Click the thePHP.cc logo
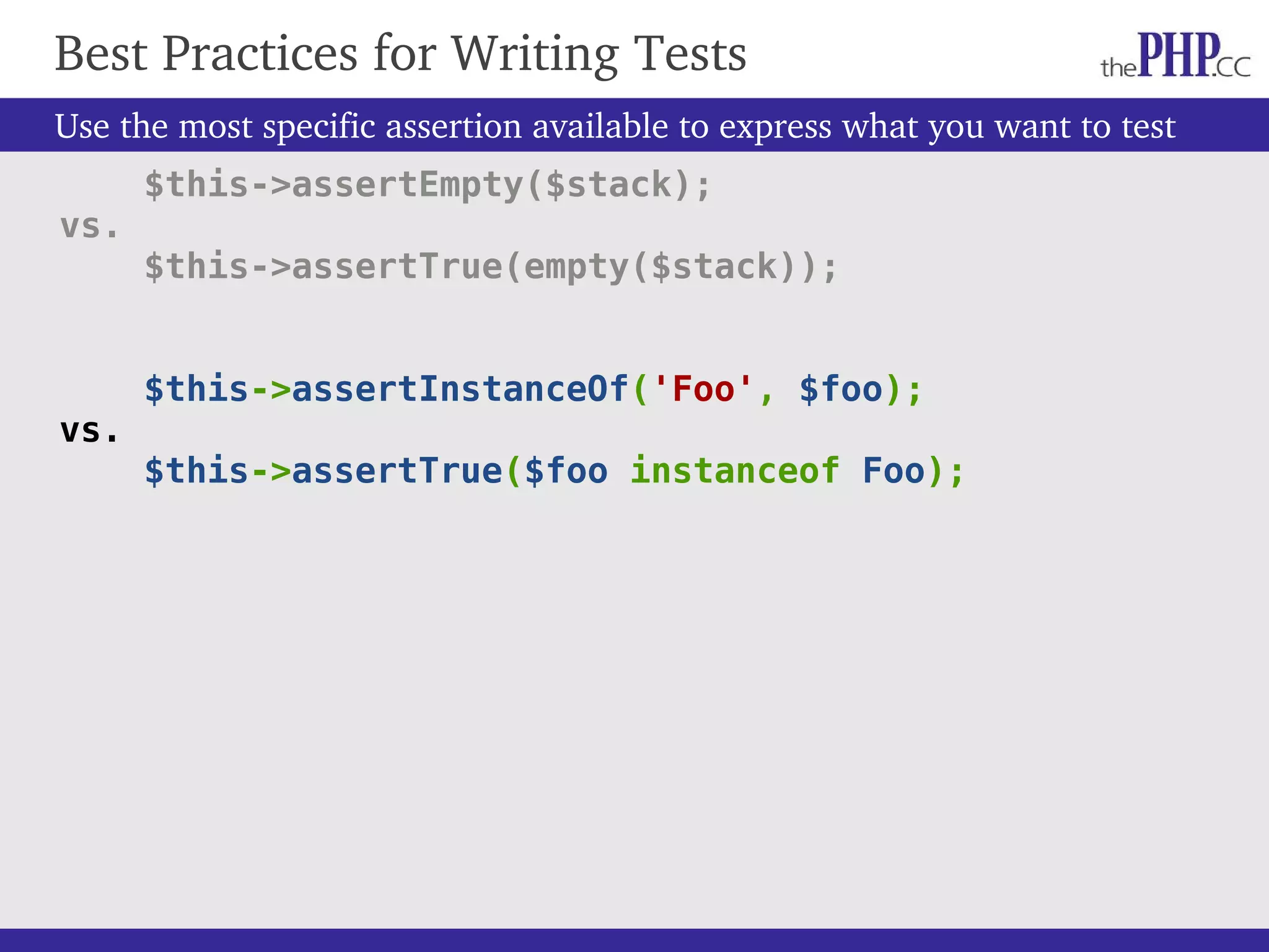The image size is (1269, 952). click(x=1175, y=56)
